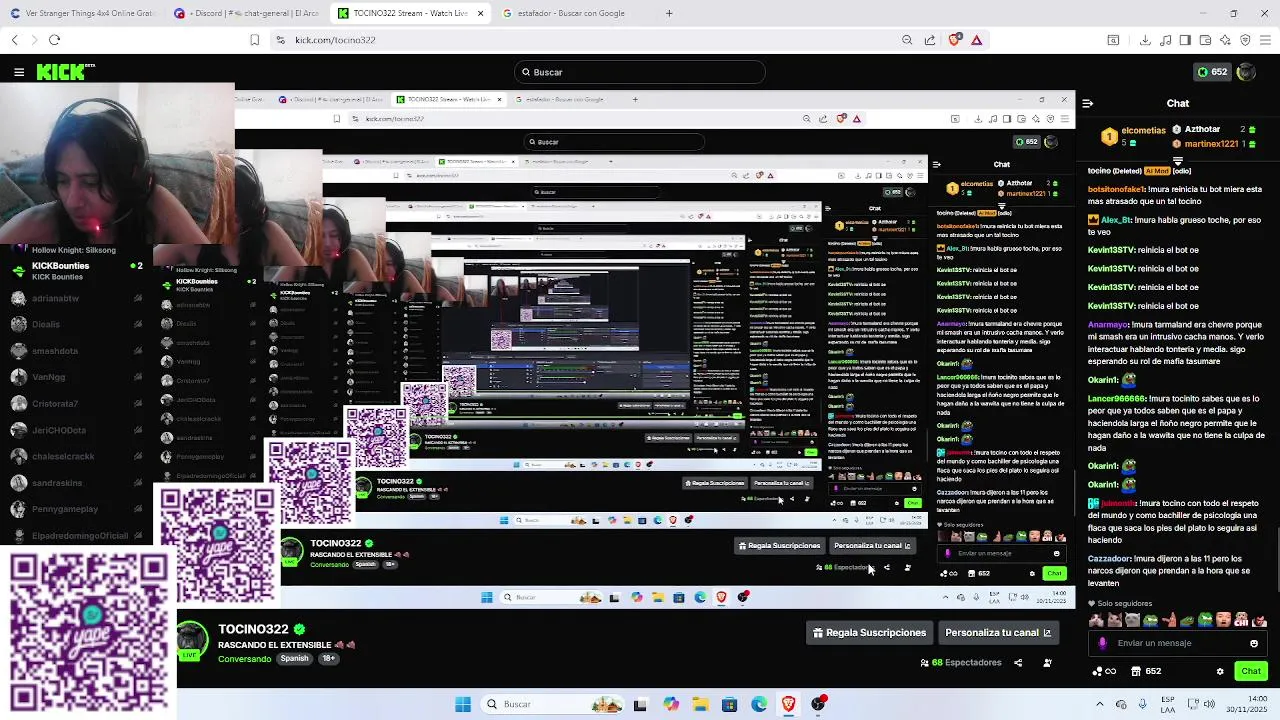Toggle the browser sidebar panel icon
Screen dimensions: 1280x720
pyautogui.click(x=1185, y=40)
